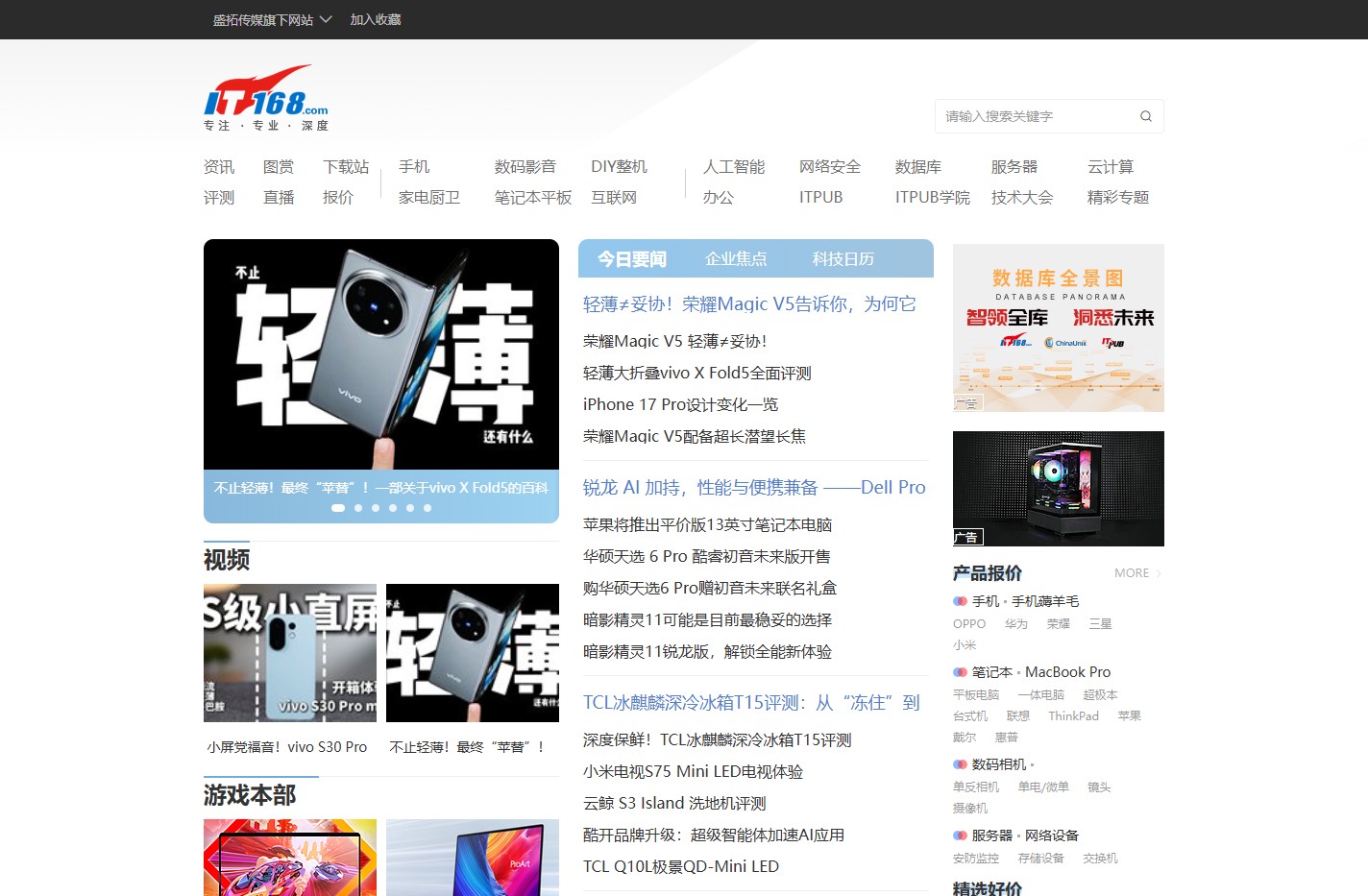Open the 华为 brand price link

click(1016, 624)
